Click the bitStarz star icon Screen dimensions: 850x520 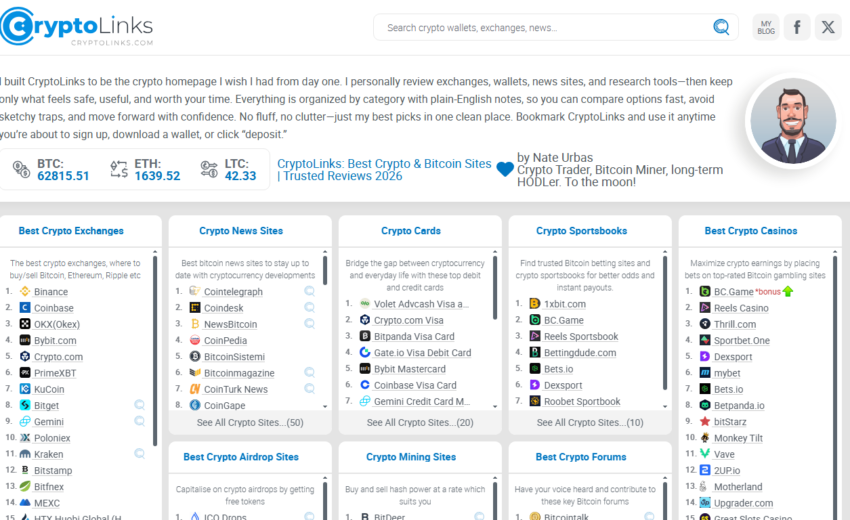[x=705, y=421]
